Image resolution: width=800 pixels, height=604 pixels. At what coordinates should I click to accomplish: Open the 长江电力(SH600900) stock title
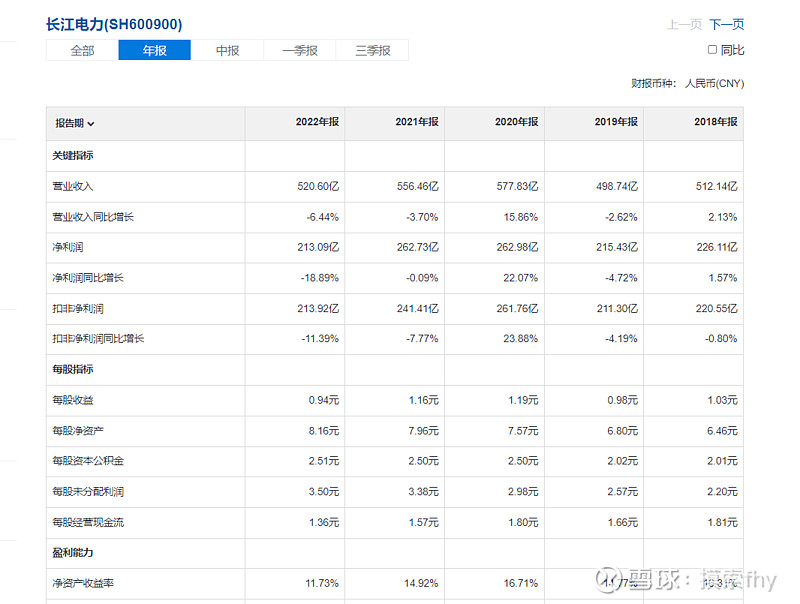[x=114, y=24]
